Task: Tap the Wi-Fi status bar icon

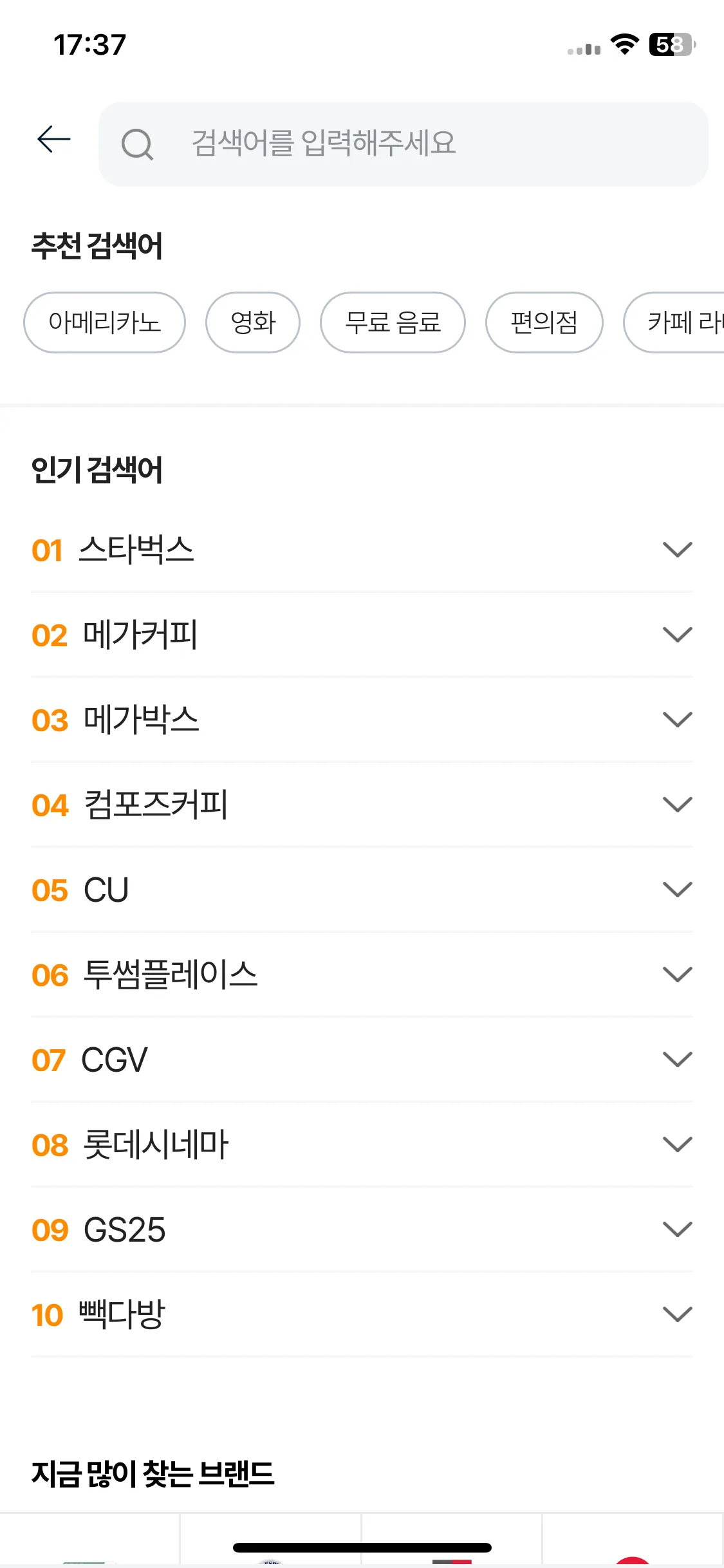Action: click(624, 44)
